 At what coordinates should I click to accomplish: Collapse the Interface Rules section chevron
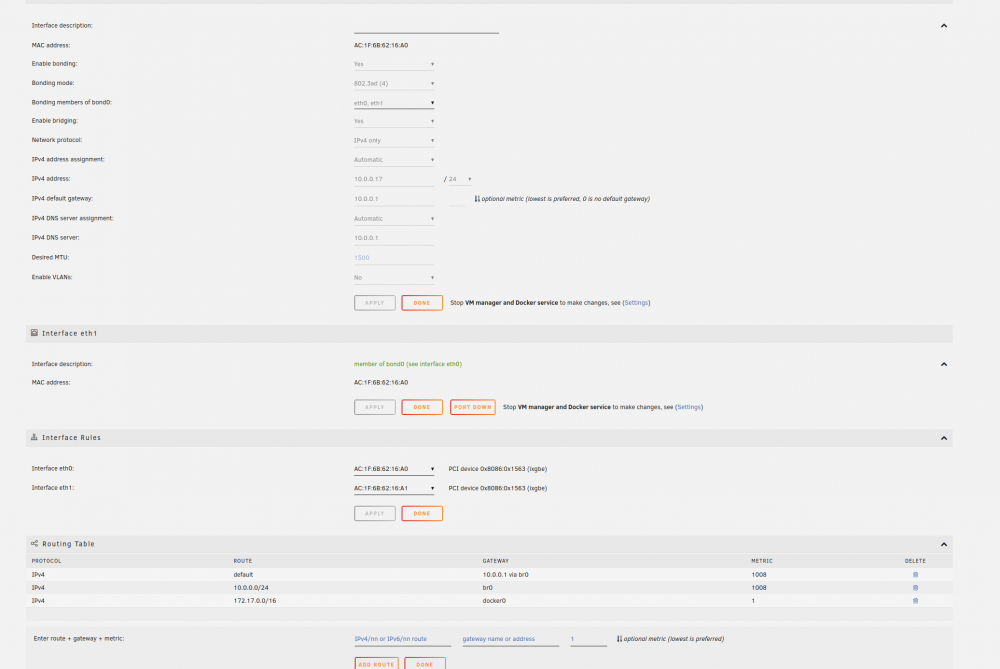click(943, 438)
